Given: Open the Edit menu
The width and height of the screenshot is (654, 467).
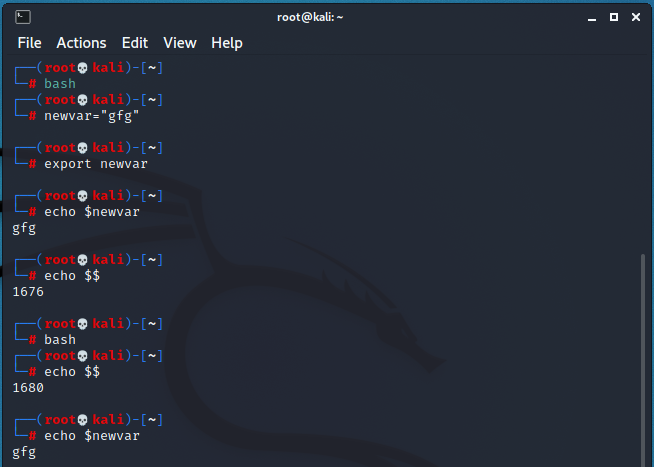Looking at the screenshot, I should 134,43.
